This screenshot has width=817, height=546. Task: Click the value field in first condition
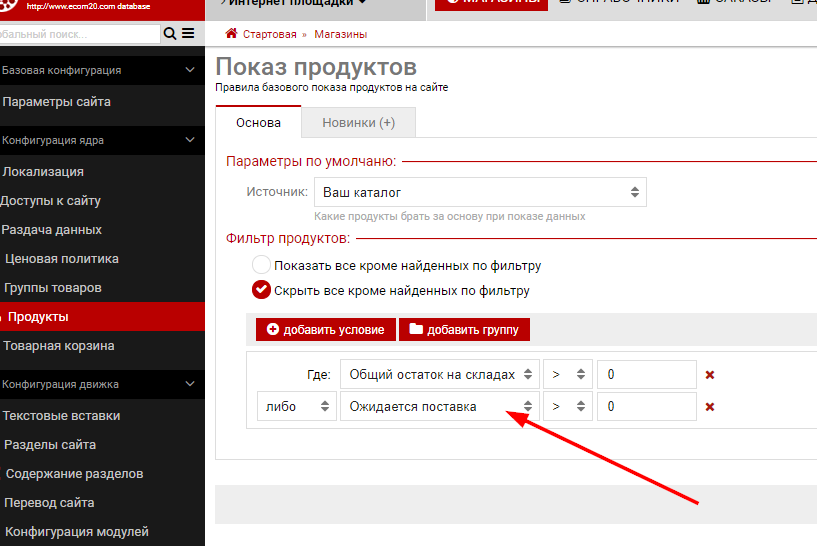coord(646,375)
